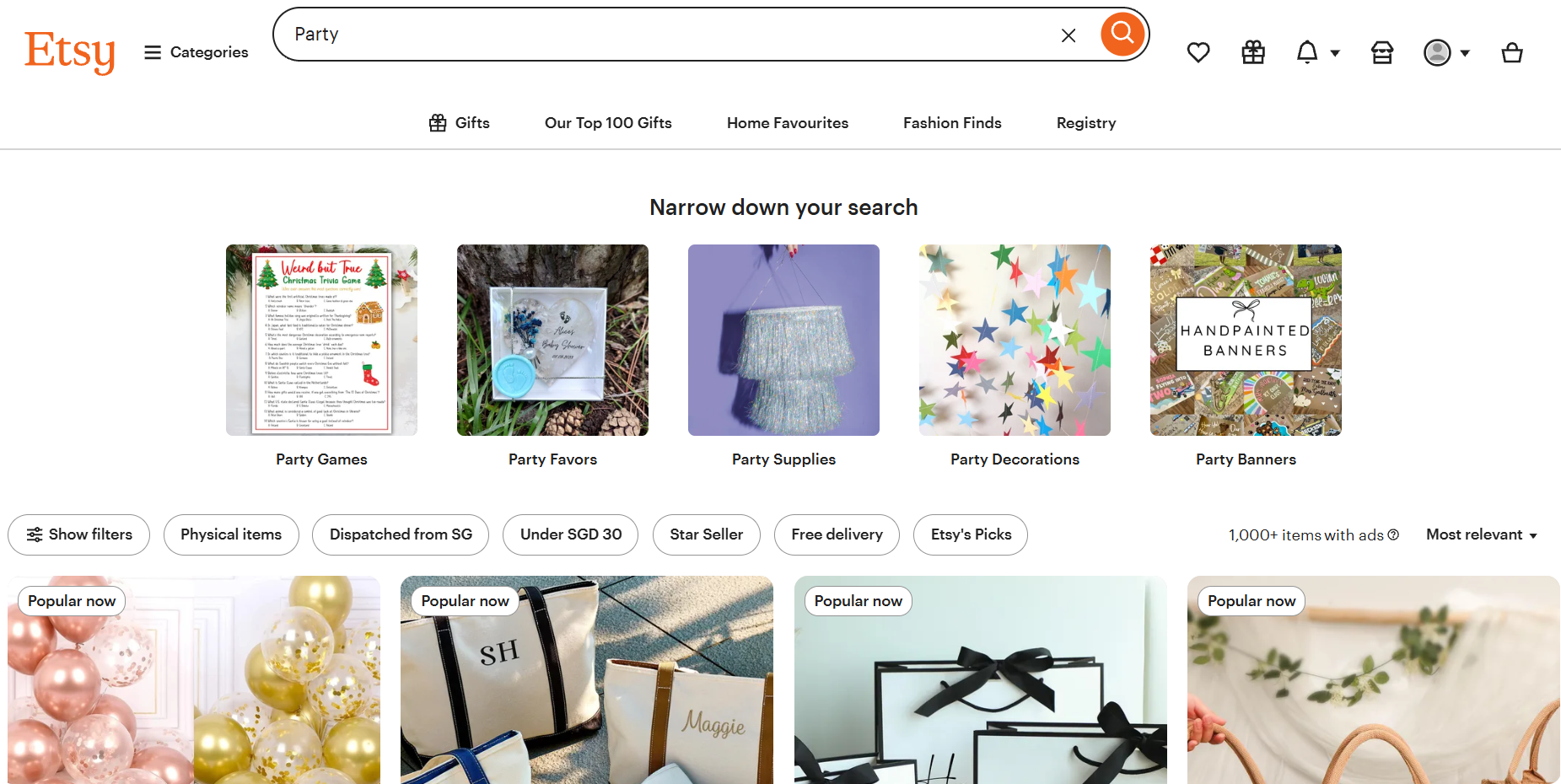This screenshot has width=1561, height=784.
Task: Open notifications with the bell icon
Action: [x=1307, y=52]
